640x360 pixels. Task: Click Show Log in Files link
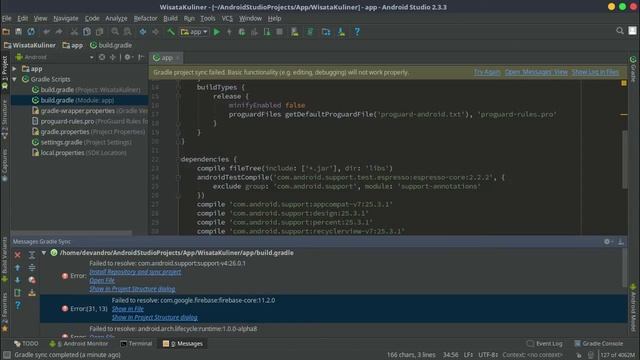[x=595, y=72]
